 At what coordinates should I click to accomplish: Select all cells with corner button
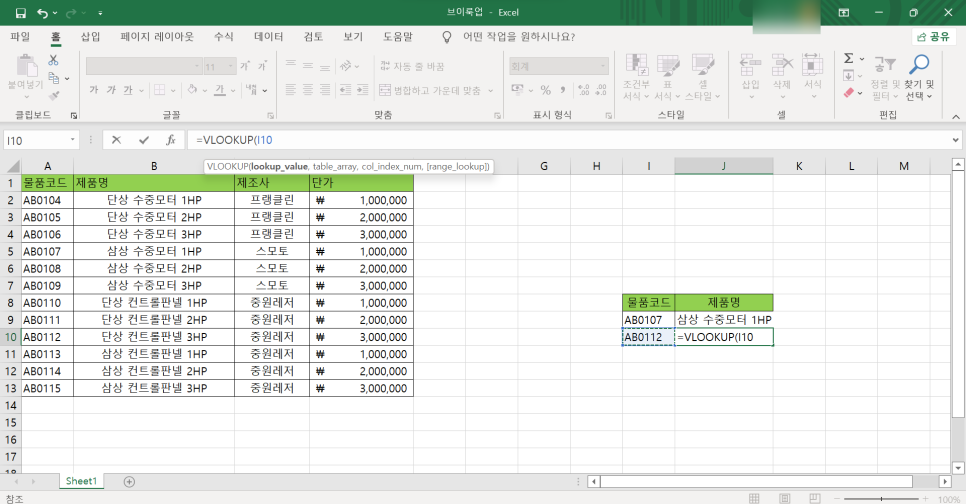pos(12,166)
